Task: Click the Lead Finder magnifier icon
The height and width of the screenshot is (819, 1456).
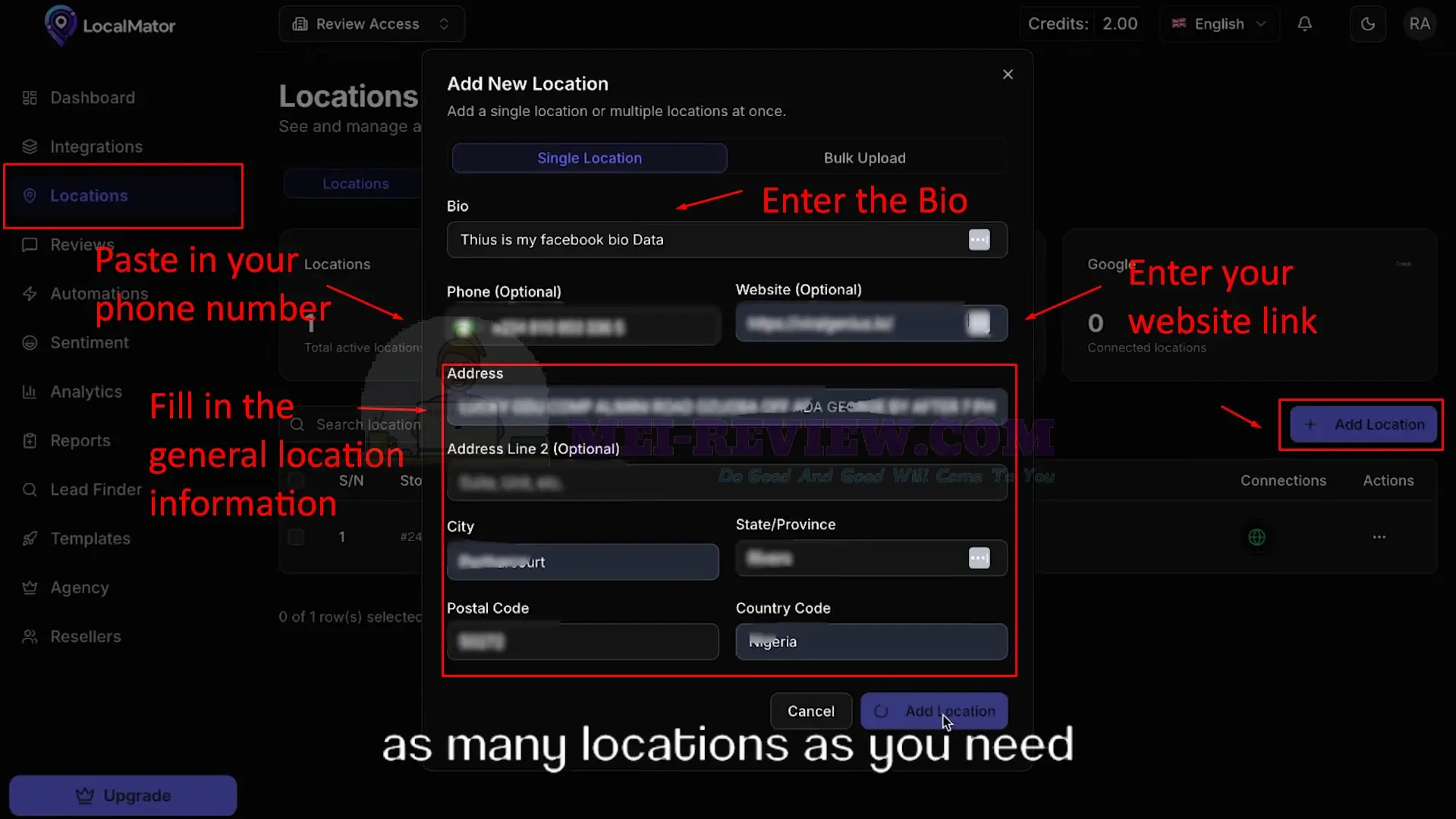Action: point(30,490)
